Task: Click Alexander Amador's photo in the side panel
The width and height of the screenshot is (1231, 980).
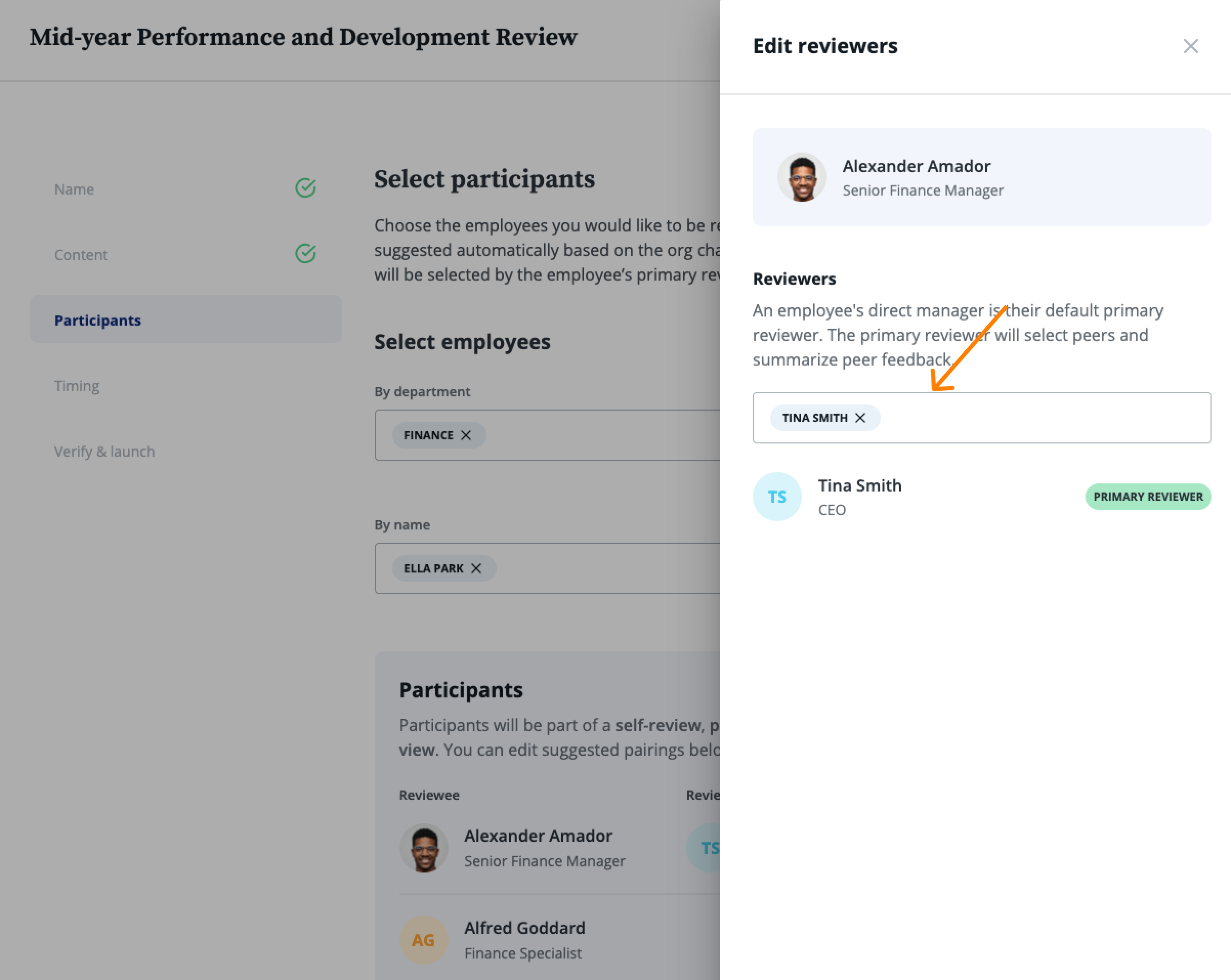Action: 801,177
